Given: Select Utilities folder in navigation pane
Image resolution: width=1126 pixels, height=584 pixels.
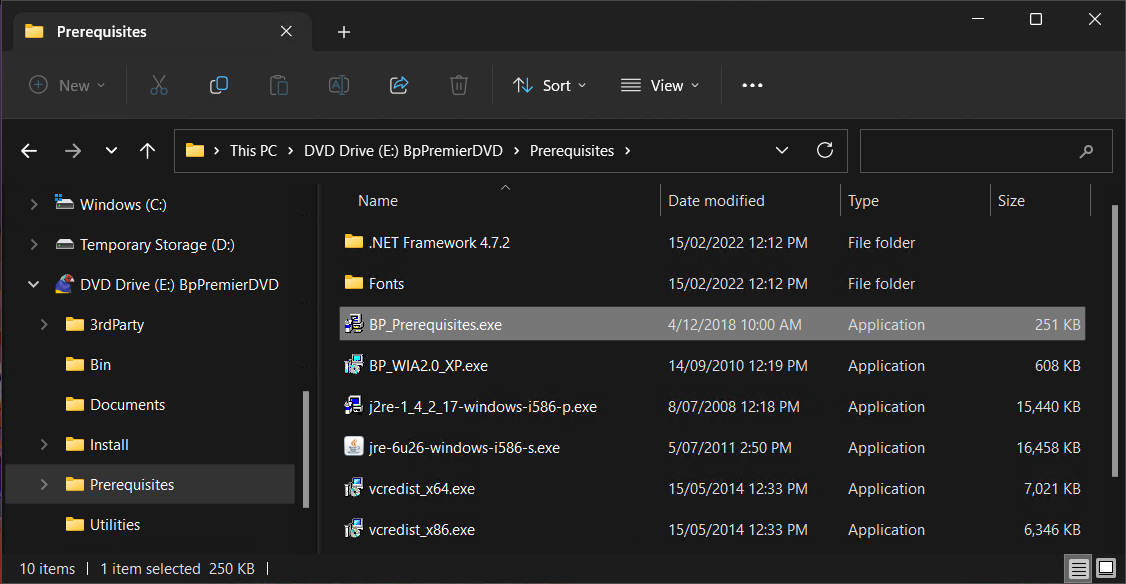Looking at the screenshot, I should [x=114, y=524].
